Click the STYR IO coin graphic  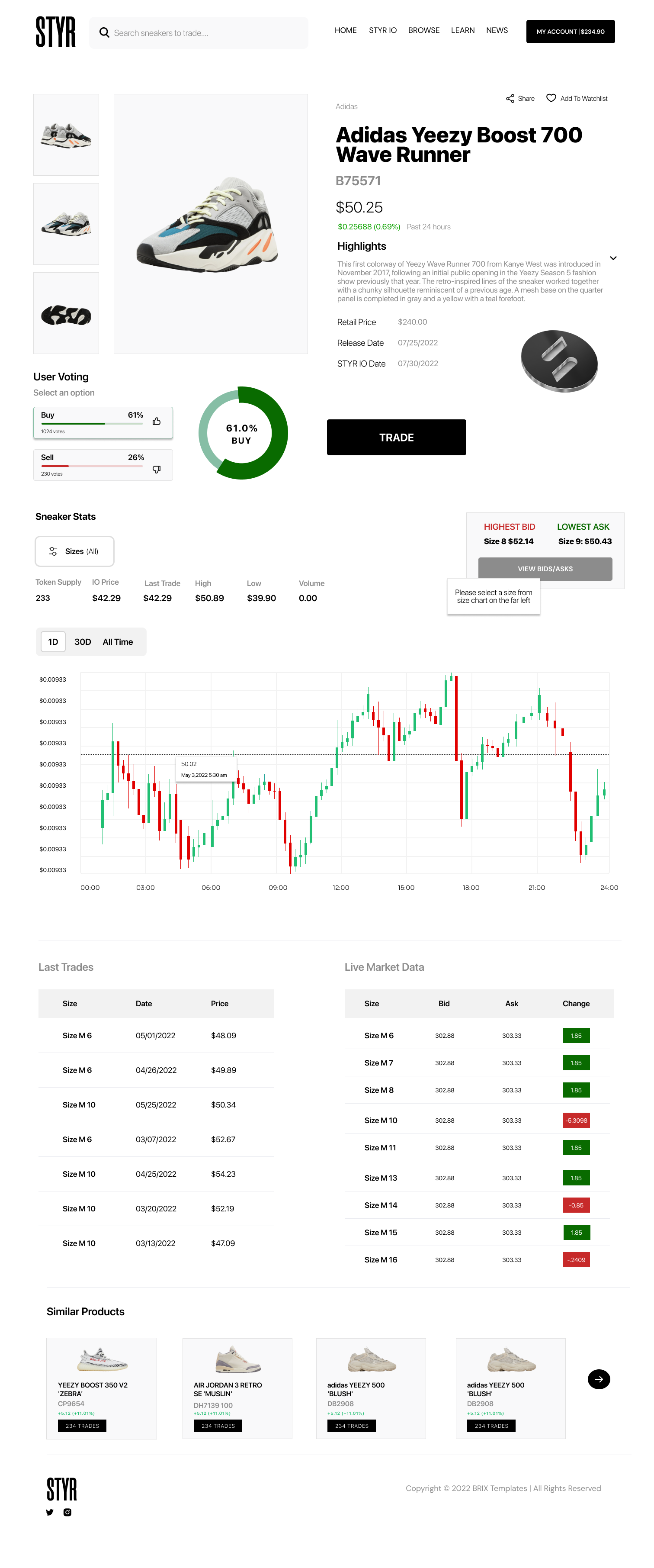click(x=559, y=361)
